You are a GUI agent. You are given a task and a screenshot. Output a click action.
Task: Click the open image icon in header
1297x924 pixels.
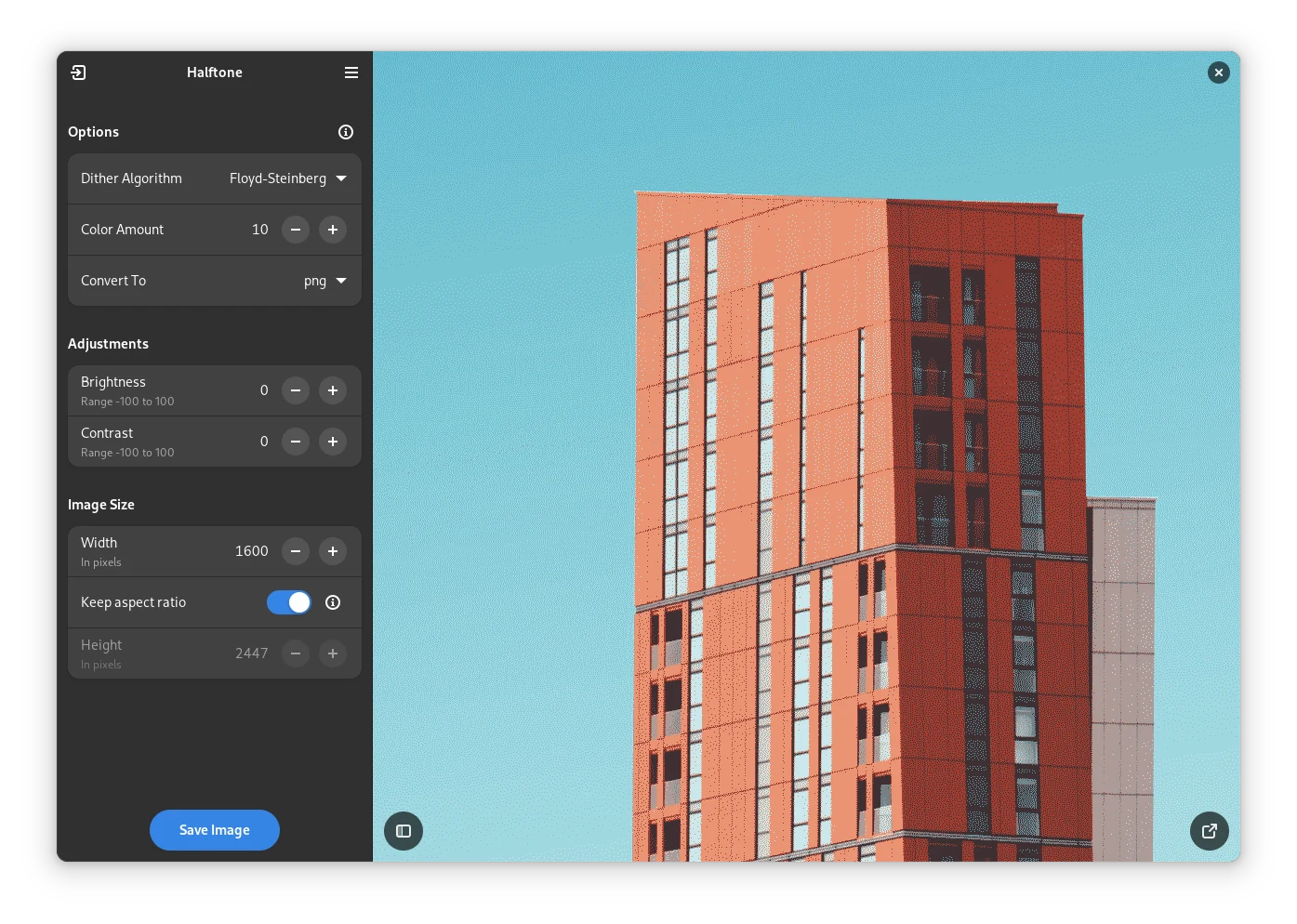point(78,73)
